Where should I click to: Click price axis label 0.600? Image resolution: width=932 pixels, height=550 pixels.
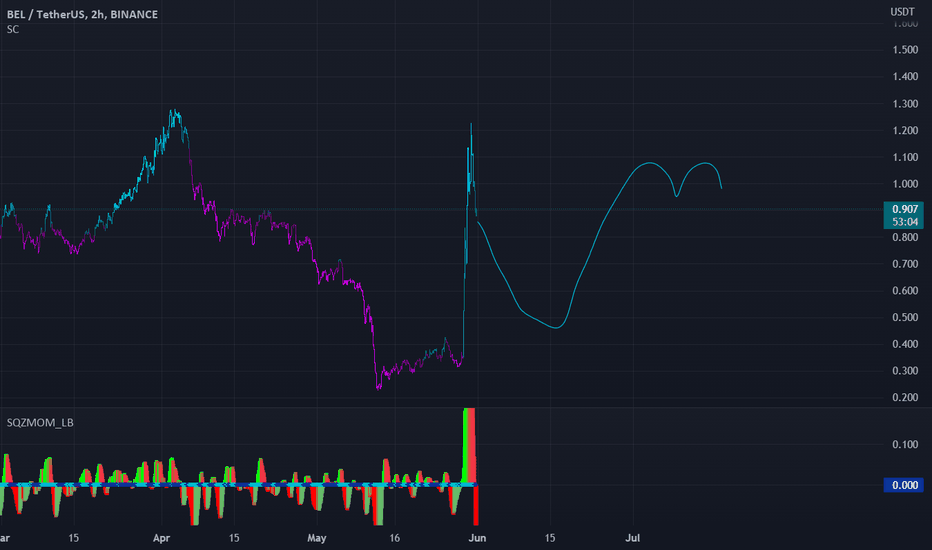click(905, 291)
